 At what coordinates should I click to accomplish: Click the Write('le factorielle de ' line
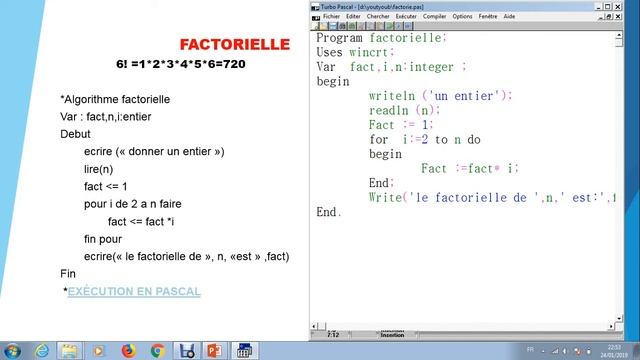coord(492,198)
